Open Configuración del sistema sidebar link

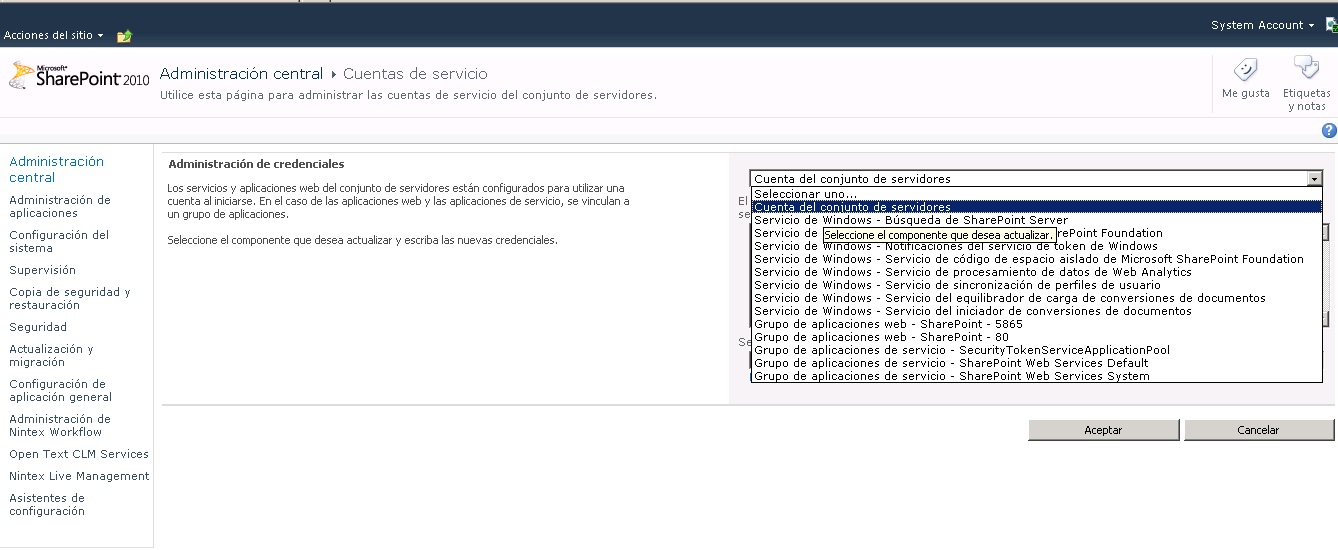59,242
